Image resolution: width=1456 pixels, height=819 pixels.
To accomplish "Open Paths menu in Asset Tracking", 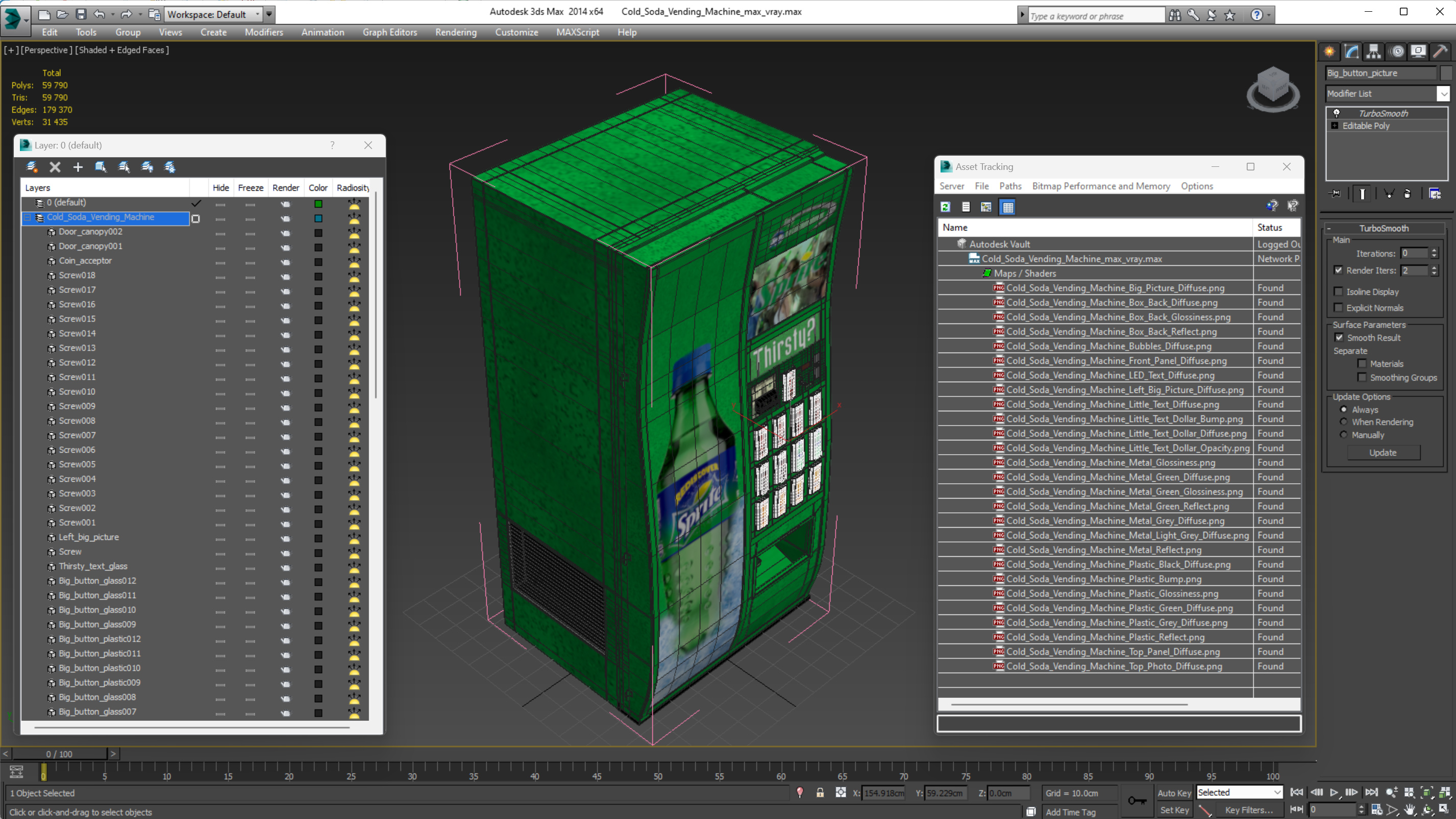I will [x=1009, y=186].
